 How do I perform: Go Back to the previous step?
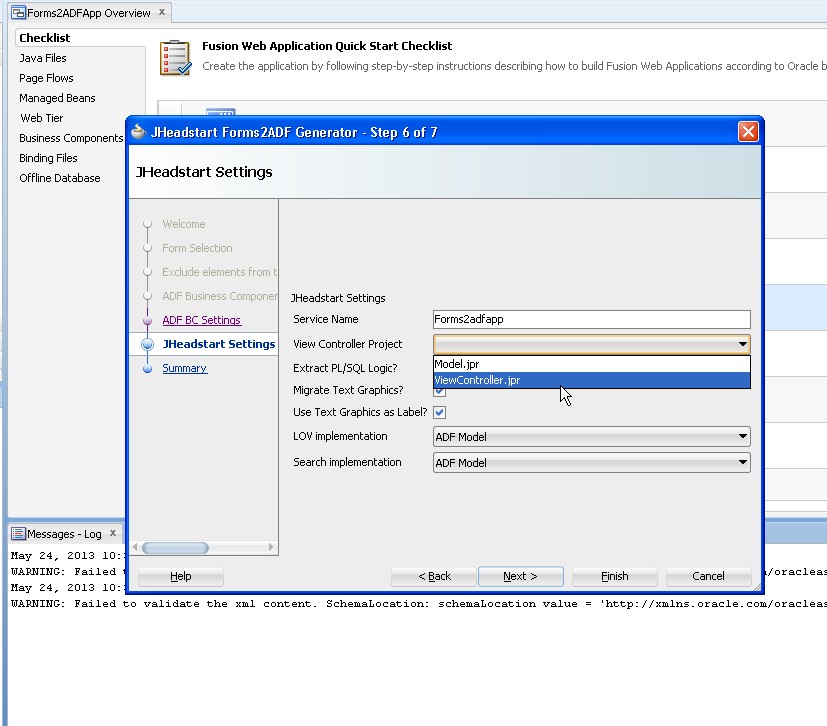(x=434, y=576)
